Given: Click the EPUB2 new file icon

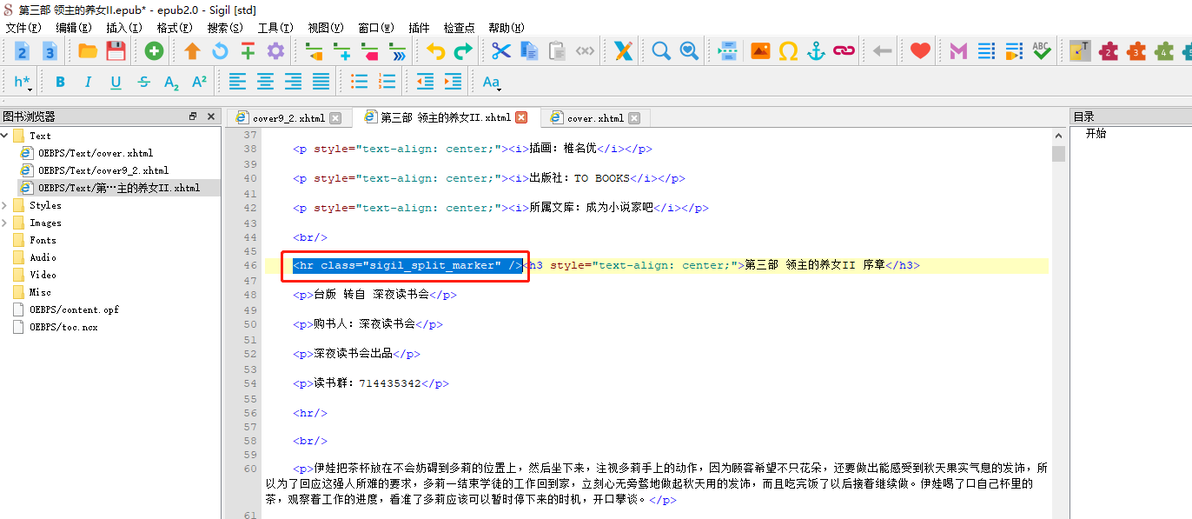Looking at the screenshot, I should pyautogui.click(x=23, y=51).
